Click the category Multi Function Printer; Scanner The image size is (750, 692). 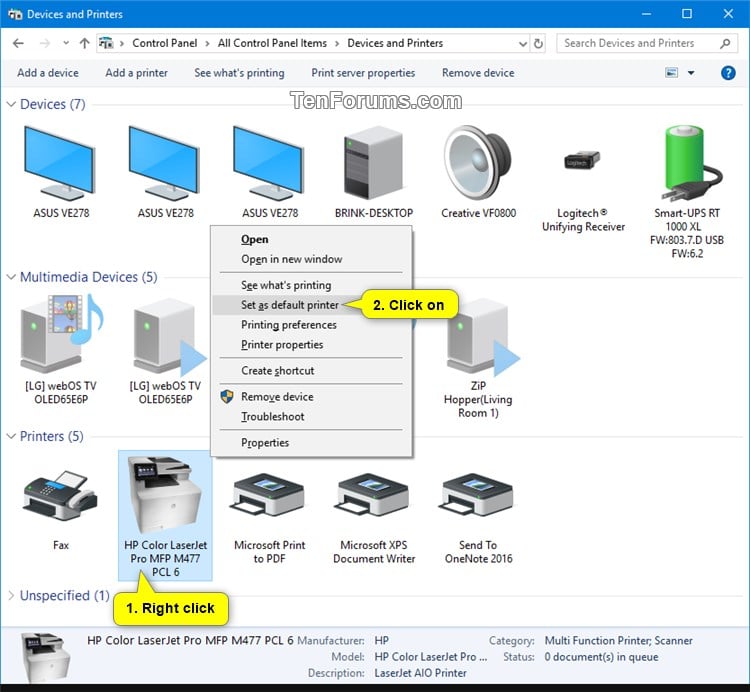pyautogui.click(x=618, y=640)
